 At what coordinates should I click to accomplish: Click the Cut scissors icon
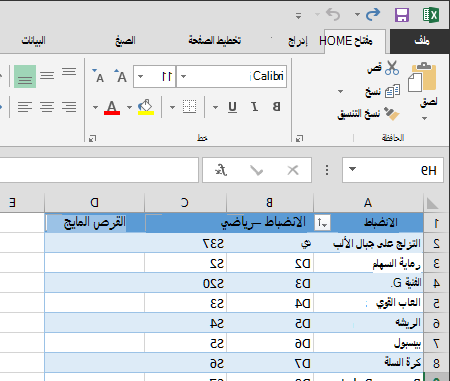[392, 68]
